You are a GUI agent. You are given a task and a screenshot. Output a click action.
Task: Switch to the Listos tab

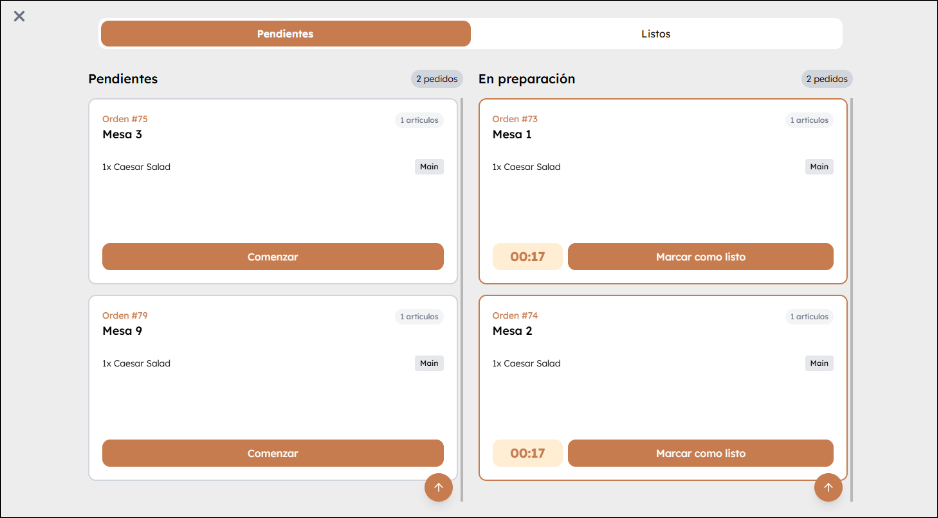coord(656,34)
